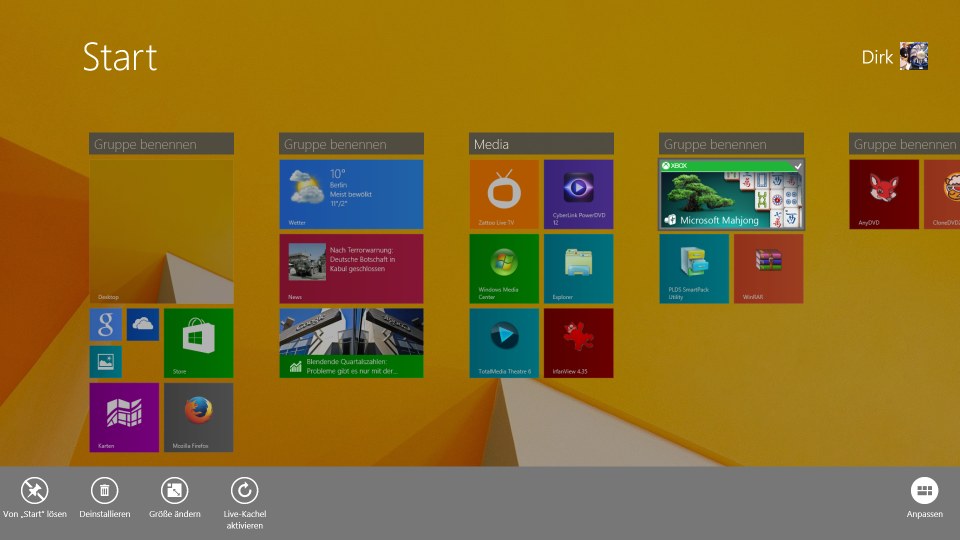Launch the IrfanView 4.35 tile
Image resolution: width=960 pixels, height=540 pixels.
(x=579, y=343)
